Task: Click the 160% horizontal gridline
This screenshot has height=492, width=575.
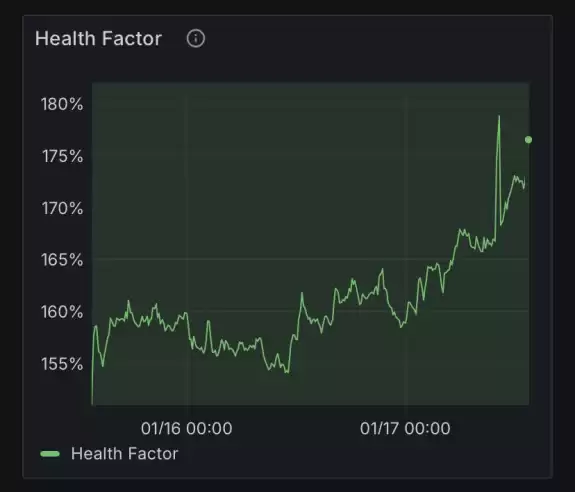Action: coord(310,311)
